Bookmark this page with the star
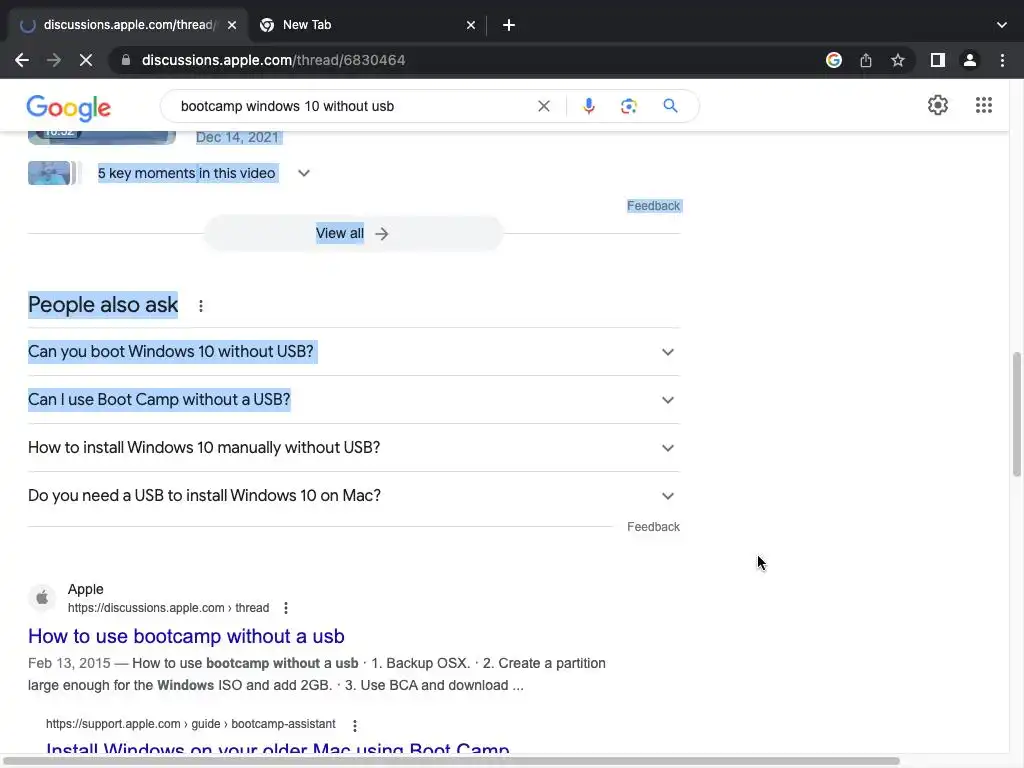 tap(898, 60)
